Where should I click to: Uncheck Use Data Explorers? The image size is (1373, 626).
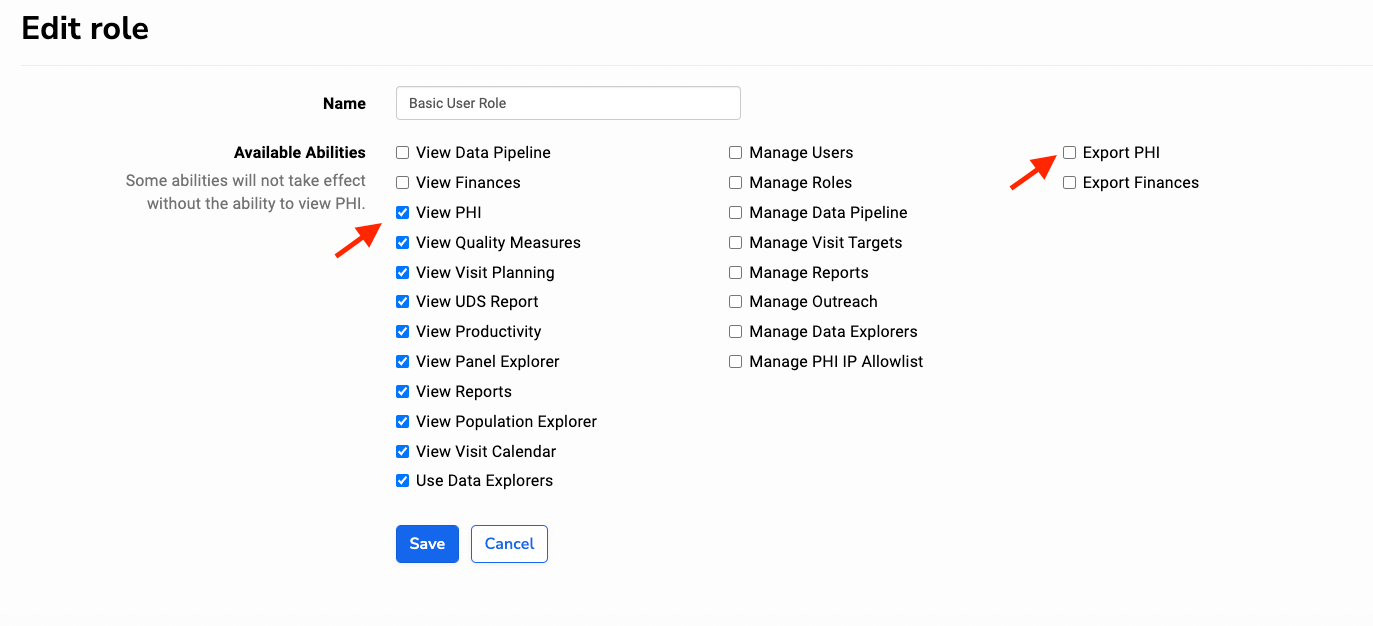(402, 480)
